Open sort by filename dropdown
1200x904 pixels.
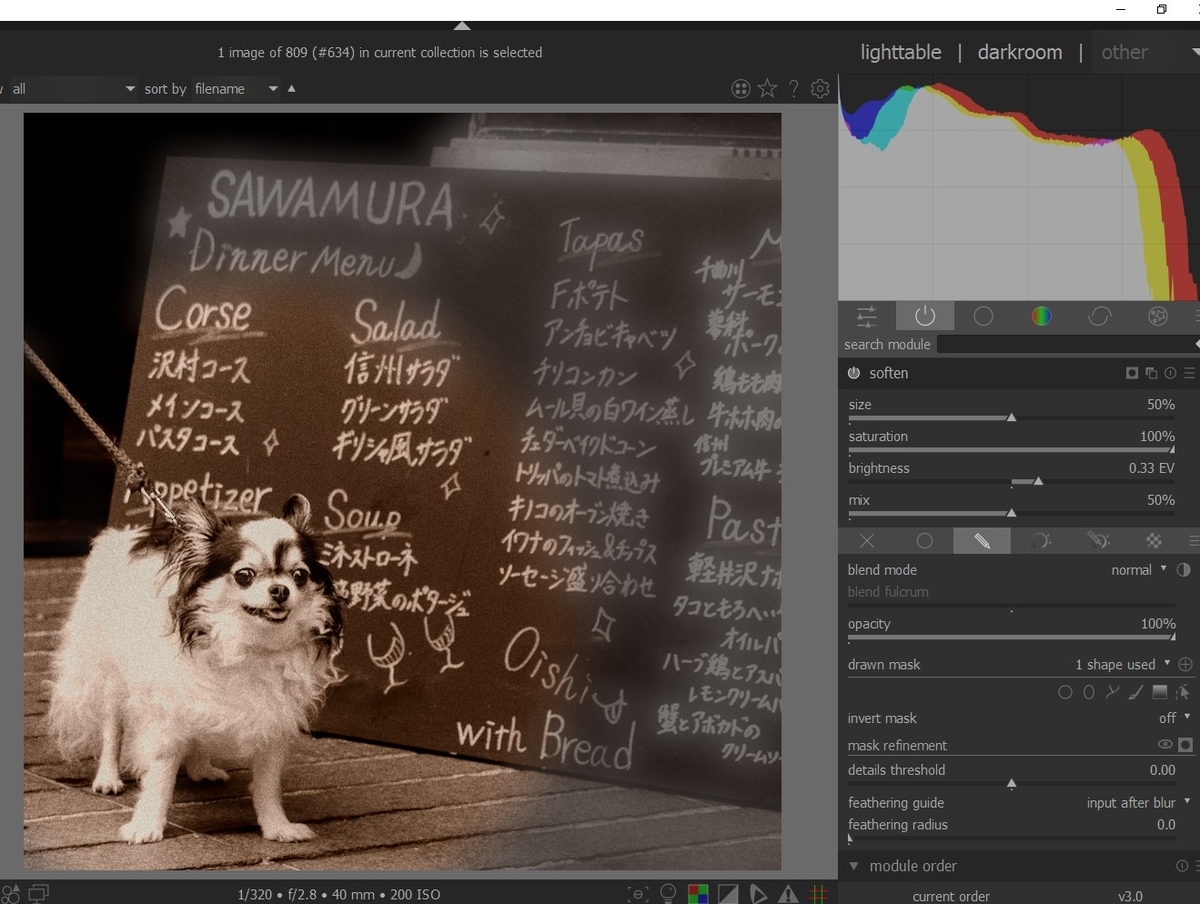point(237,89)
